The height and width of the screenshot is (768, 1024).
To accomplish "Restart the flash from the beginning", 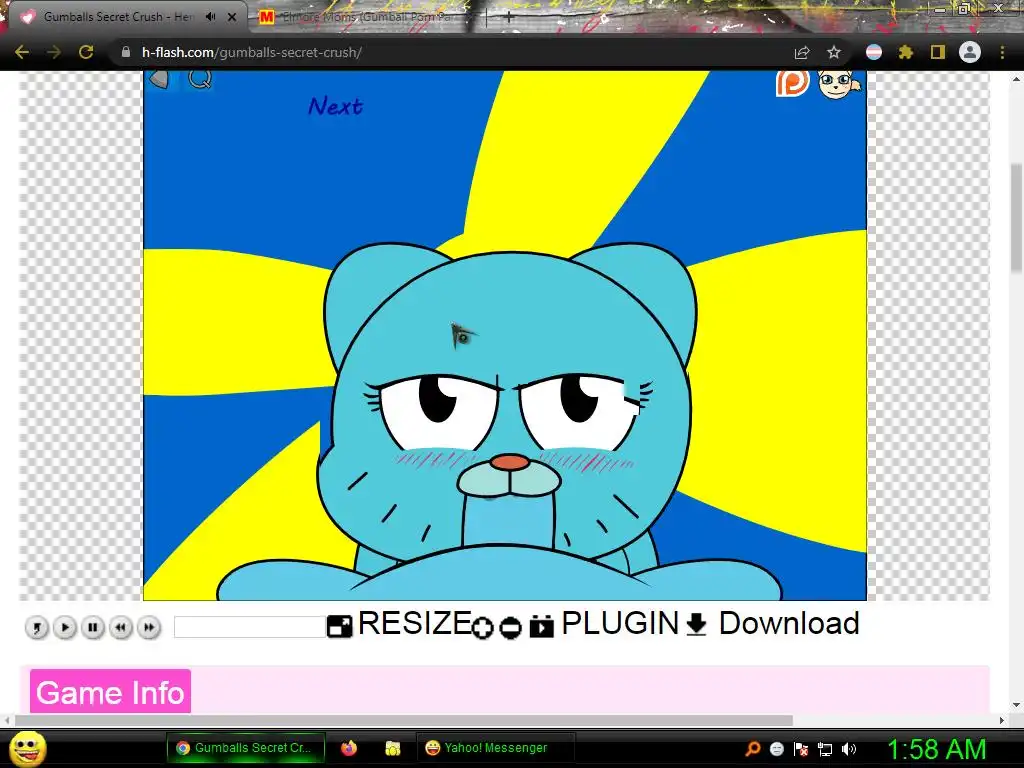I will (37, 628).
